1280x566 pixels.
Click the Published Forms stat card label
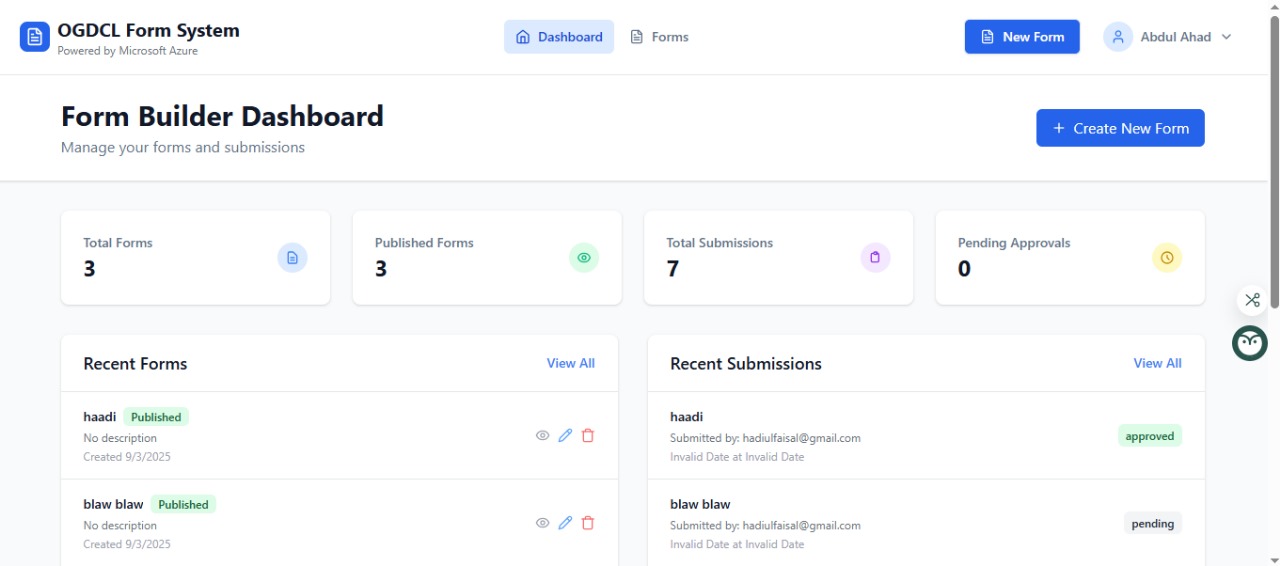424,243
